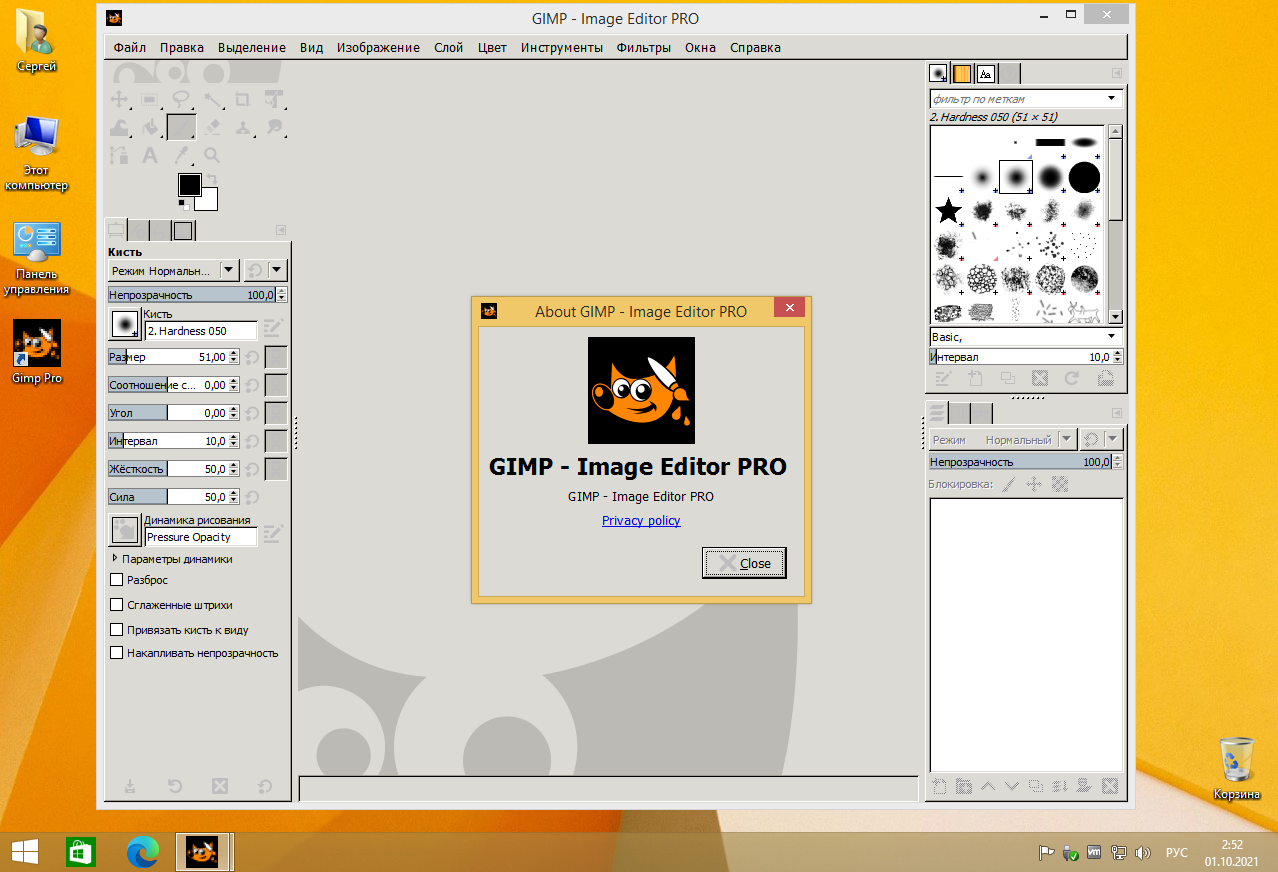Viewport: 1278px width, 872px height.
Task: Open the Basic brush tag dropdown
Action: click(x=1026, y=337)
